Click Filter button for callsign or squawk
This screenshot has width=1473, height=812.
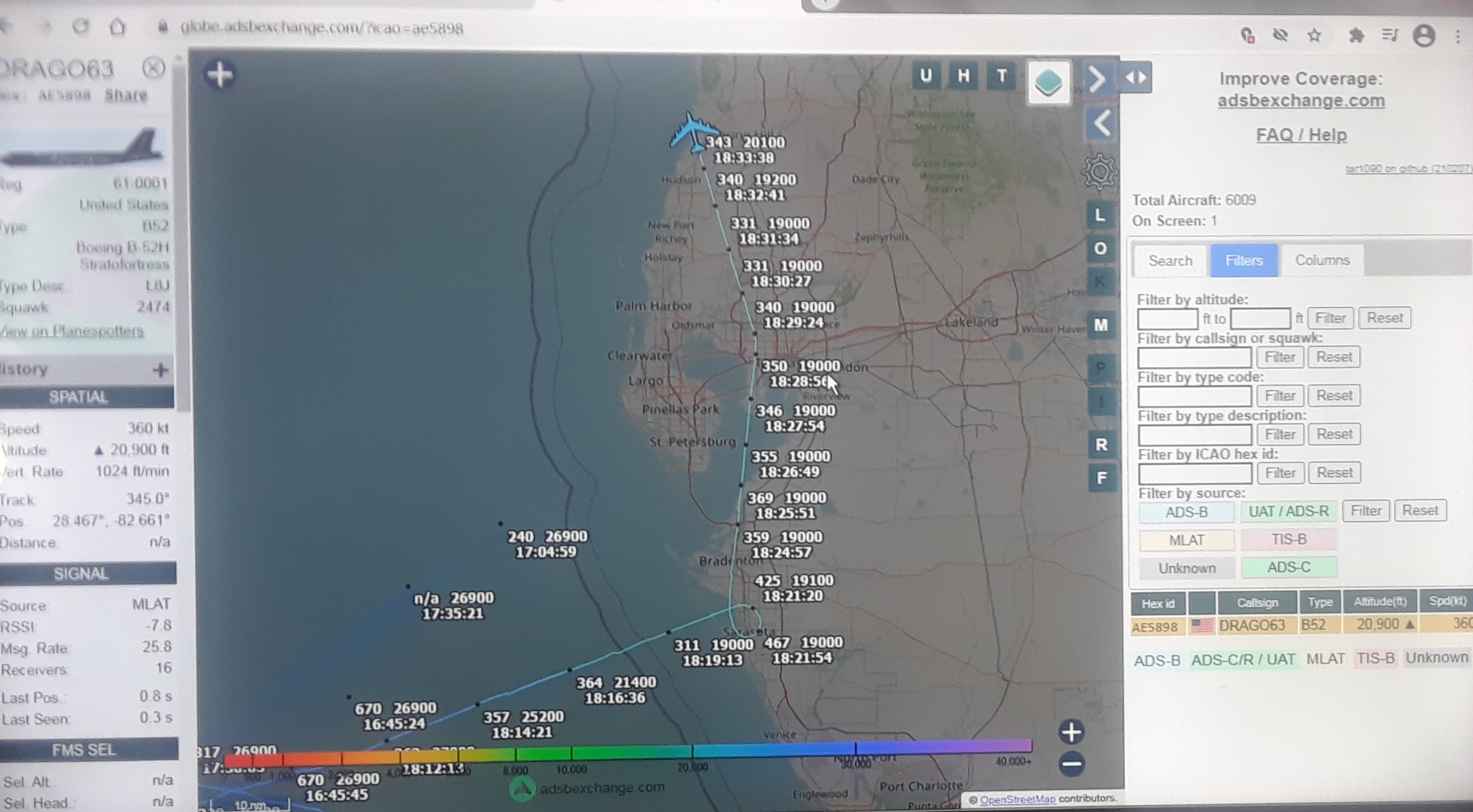[1280, 357]
